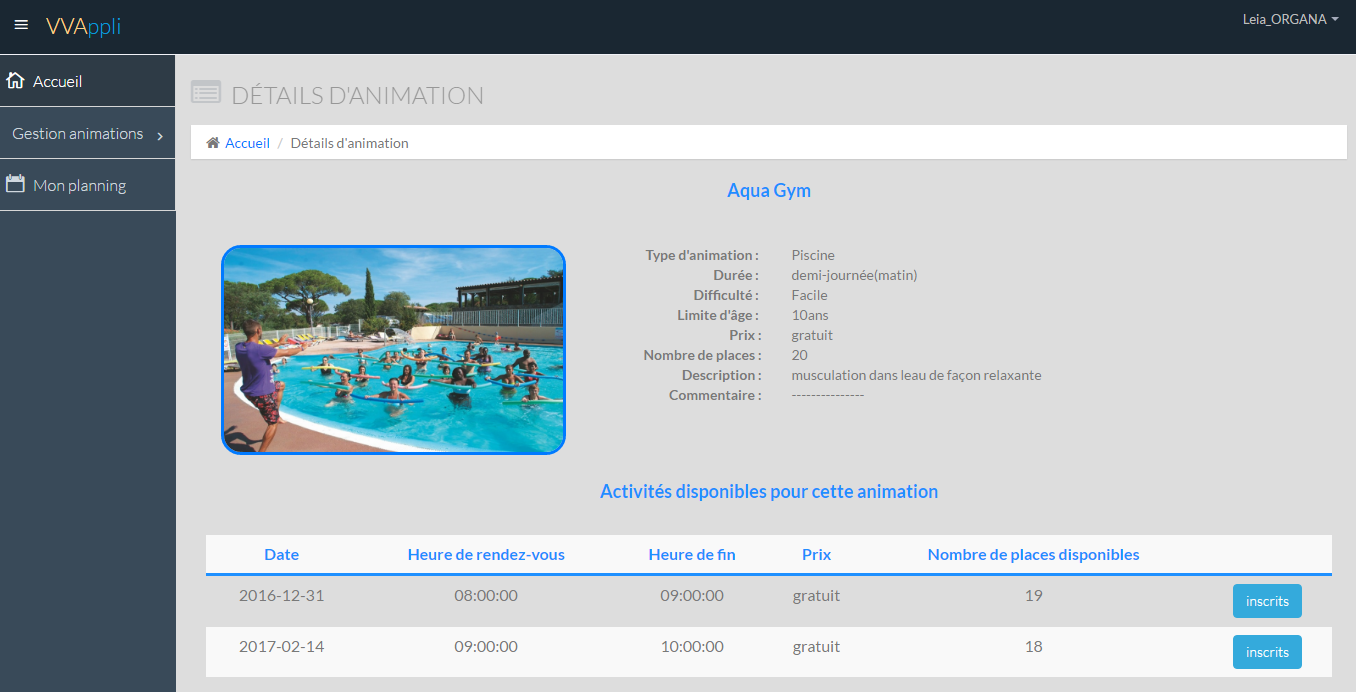Click inscrits button for 2017-02-14 activity
The image size is (1356, 692).
point(1267,652)
